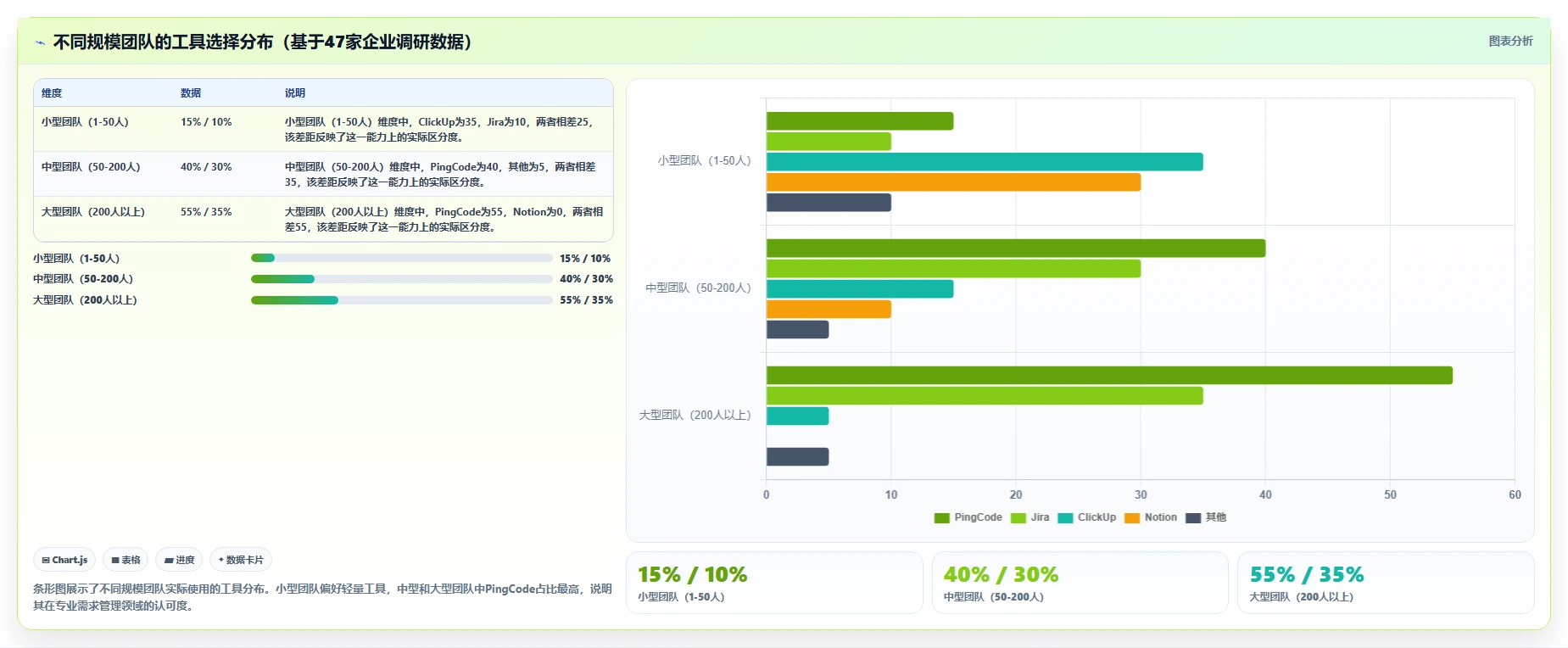1568x648 pixels.
Task: Click the 40% / 30% value in the table
Action: [x=206, y=167]
